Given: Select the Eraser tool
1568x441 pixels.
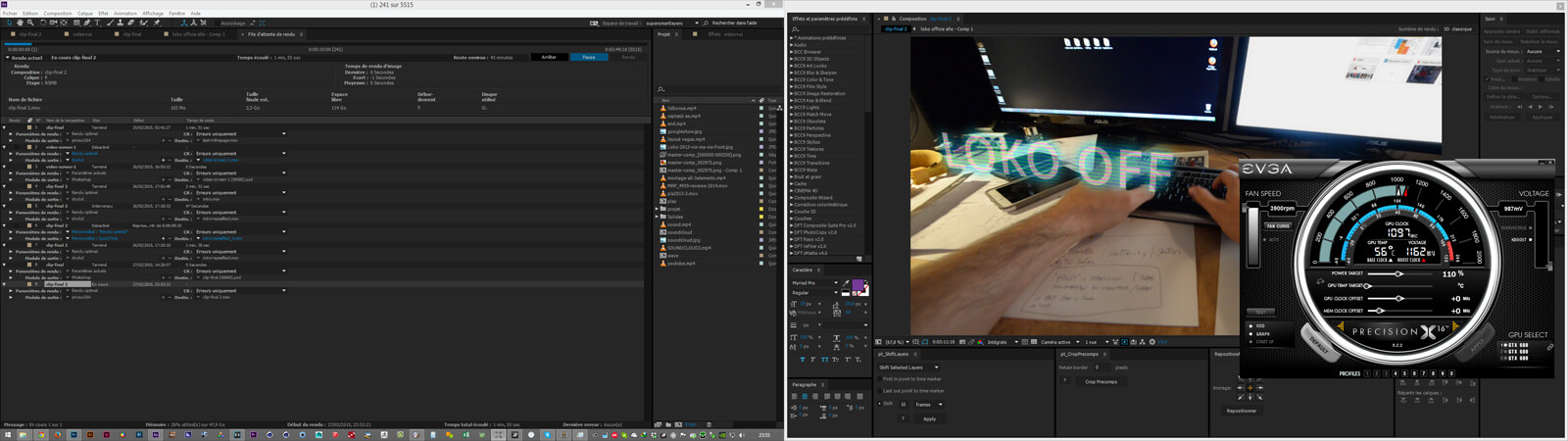Looking at the screenshot, I should click(x=131, y=23).
